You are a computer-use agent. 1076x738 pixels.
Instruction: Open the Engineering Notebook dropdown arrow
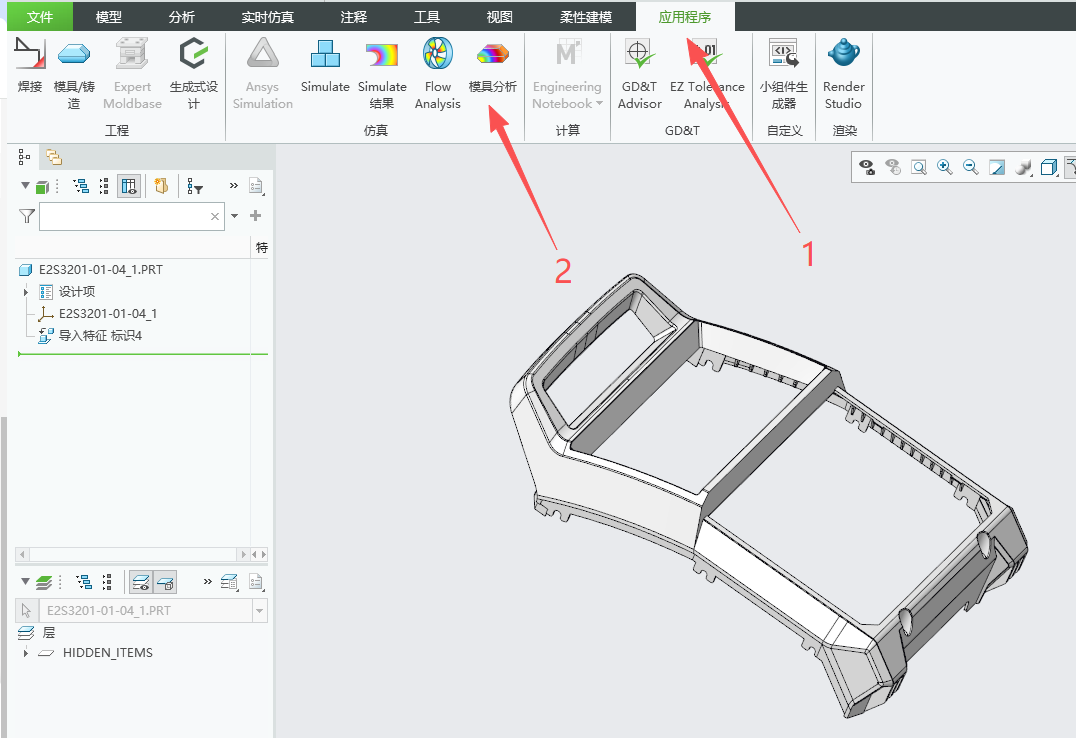tap(599, 104)
